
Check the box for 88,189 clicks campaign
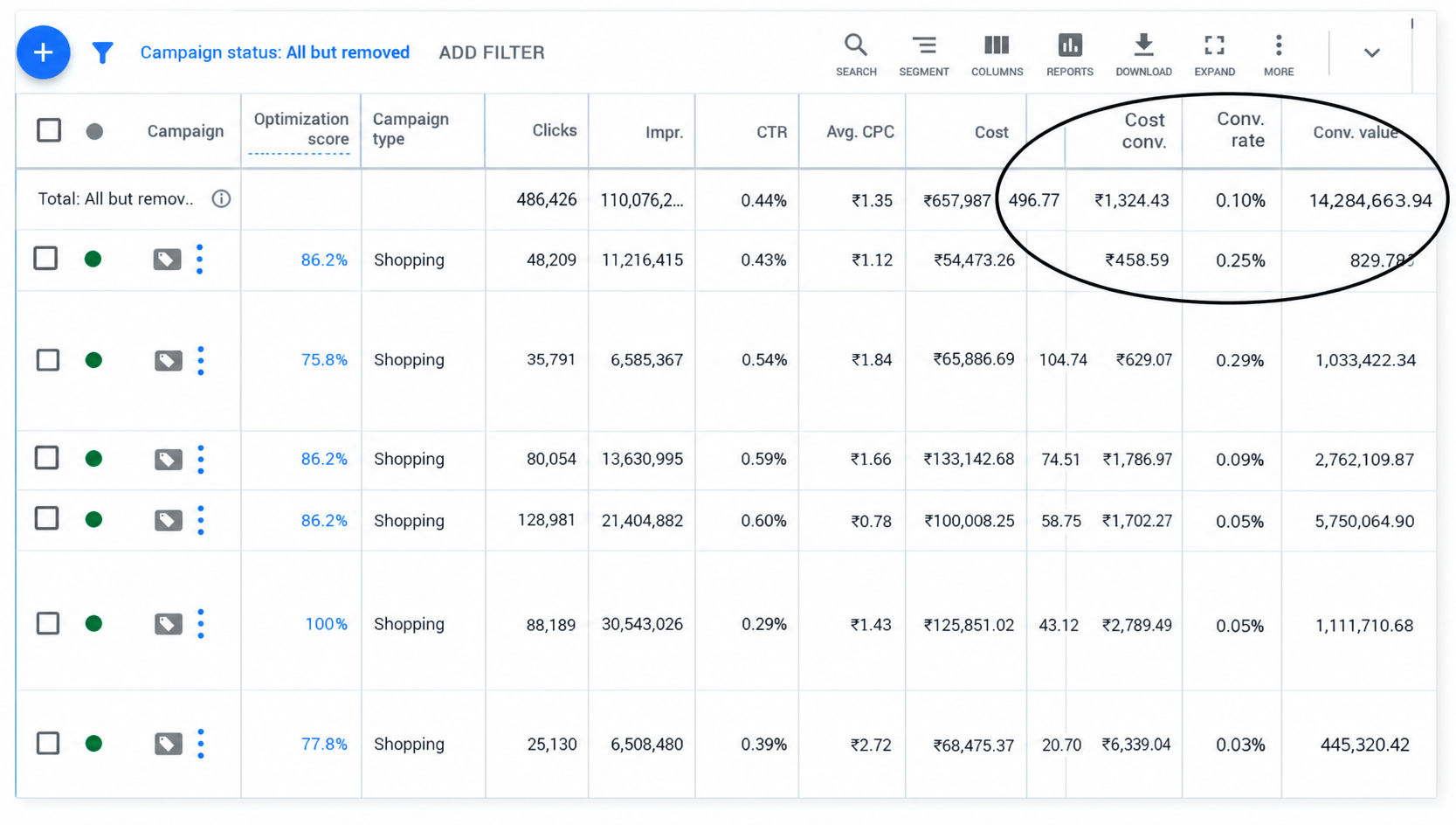[48, 623]
